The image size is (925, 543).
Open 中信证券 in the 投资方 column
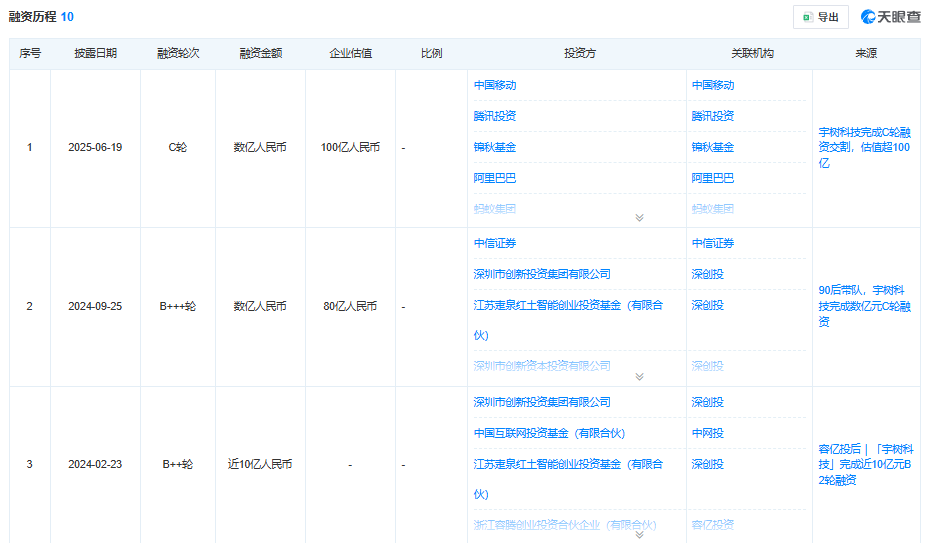tap(495, 243)
